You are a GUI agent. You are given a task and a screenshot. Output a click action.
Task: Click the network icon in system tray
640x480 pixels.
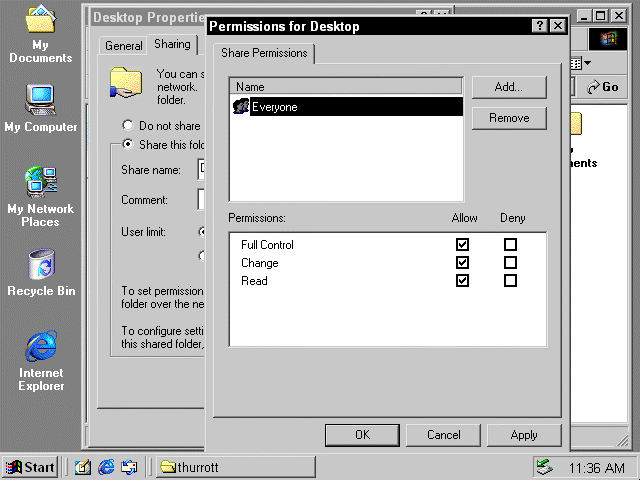point(544,467)
